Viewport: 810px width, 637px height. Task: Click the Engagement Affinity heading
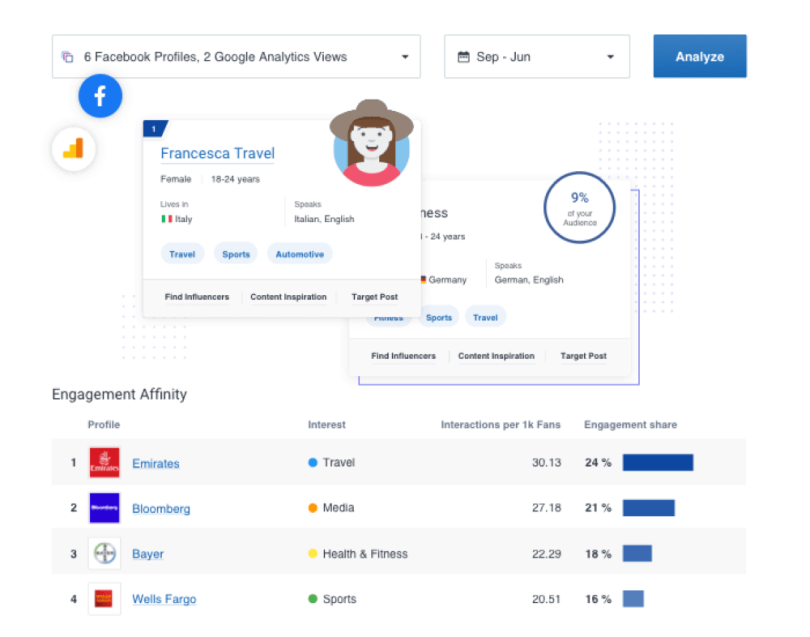click(x=119, y=394)
